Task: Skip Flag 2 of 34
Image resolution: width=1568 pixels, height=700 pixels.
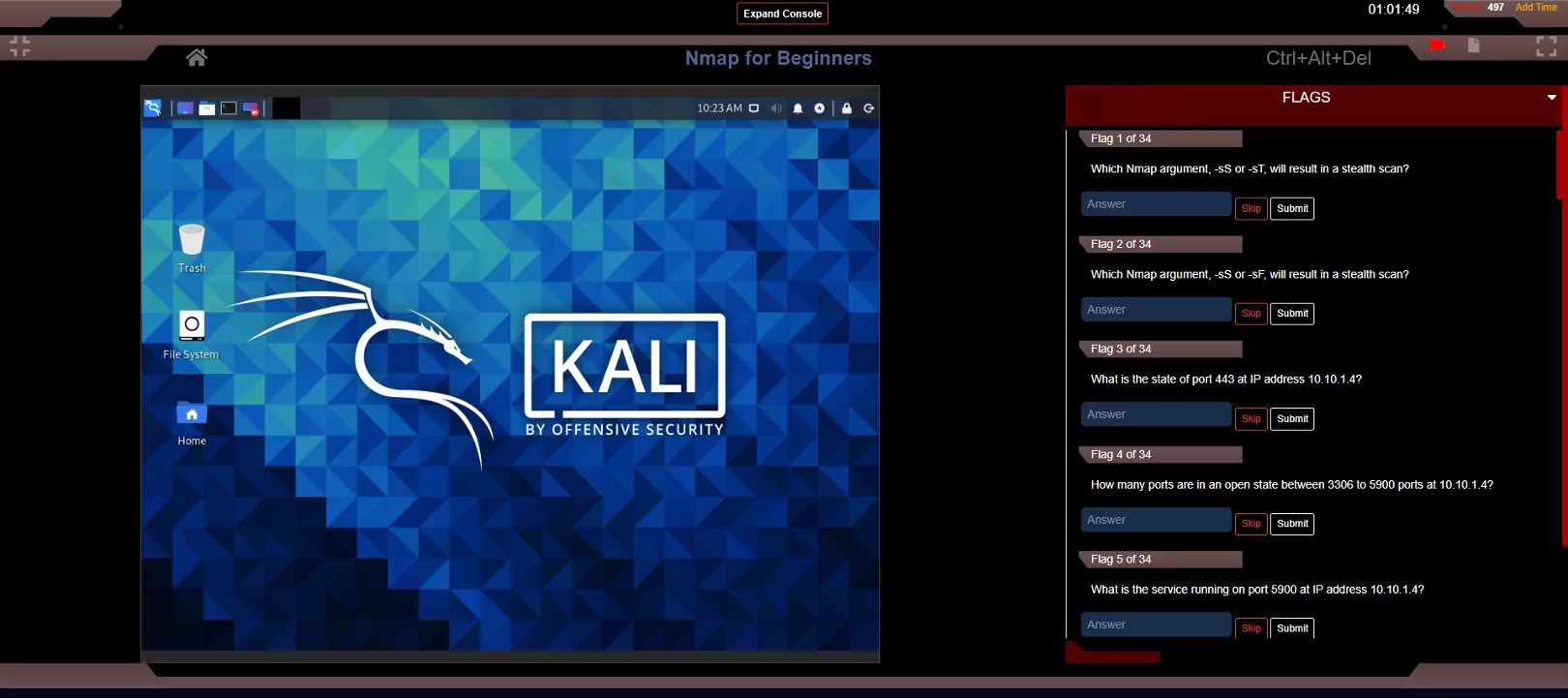Action: (1251, 314)
